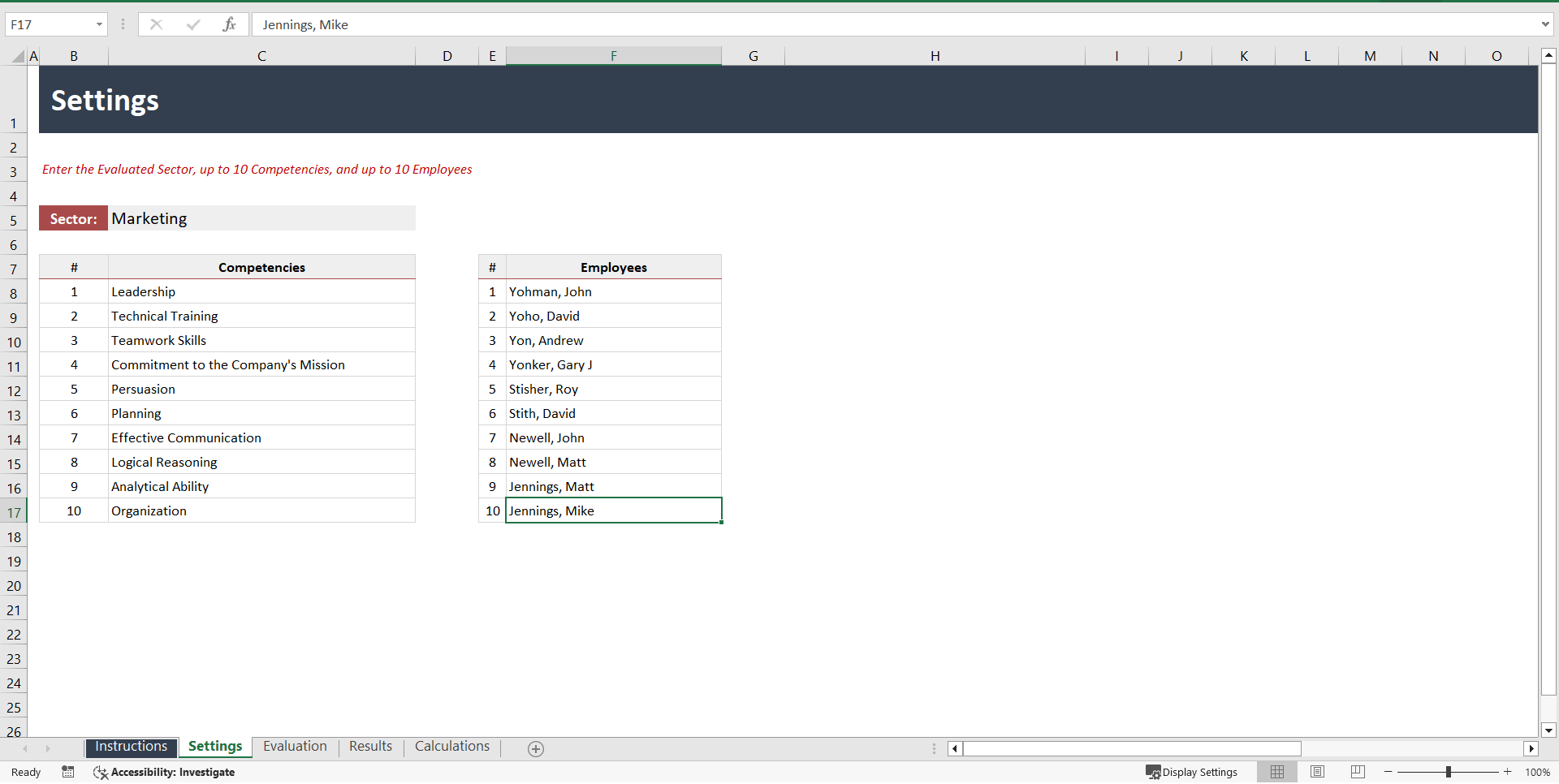1559x784 pixels.
Task: Select the Planning competency cell
Action: pyautogui.click(x=261, y=413)
